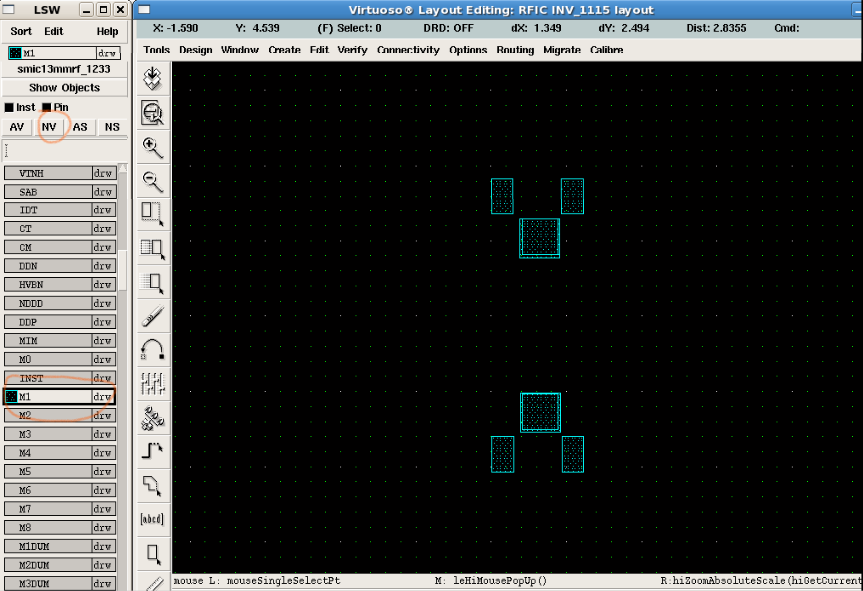The image size is (863, 591).
Task: Click the Zoom In magnifier icon
Action: pos(152,148)
